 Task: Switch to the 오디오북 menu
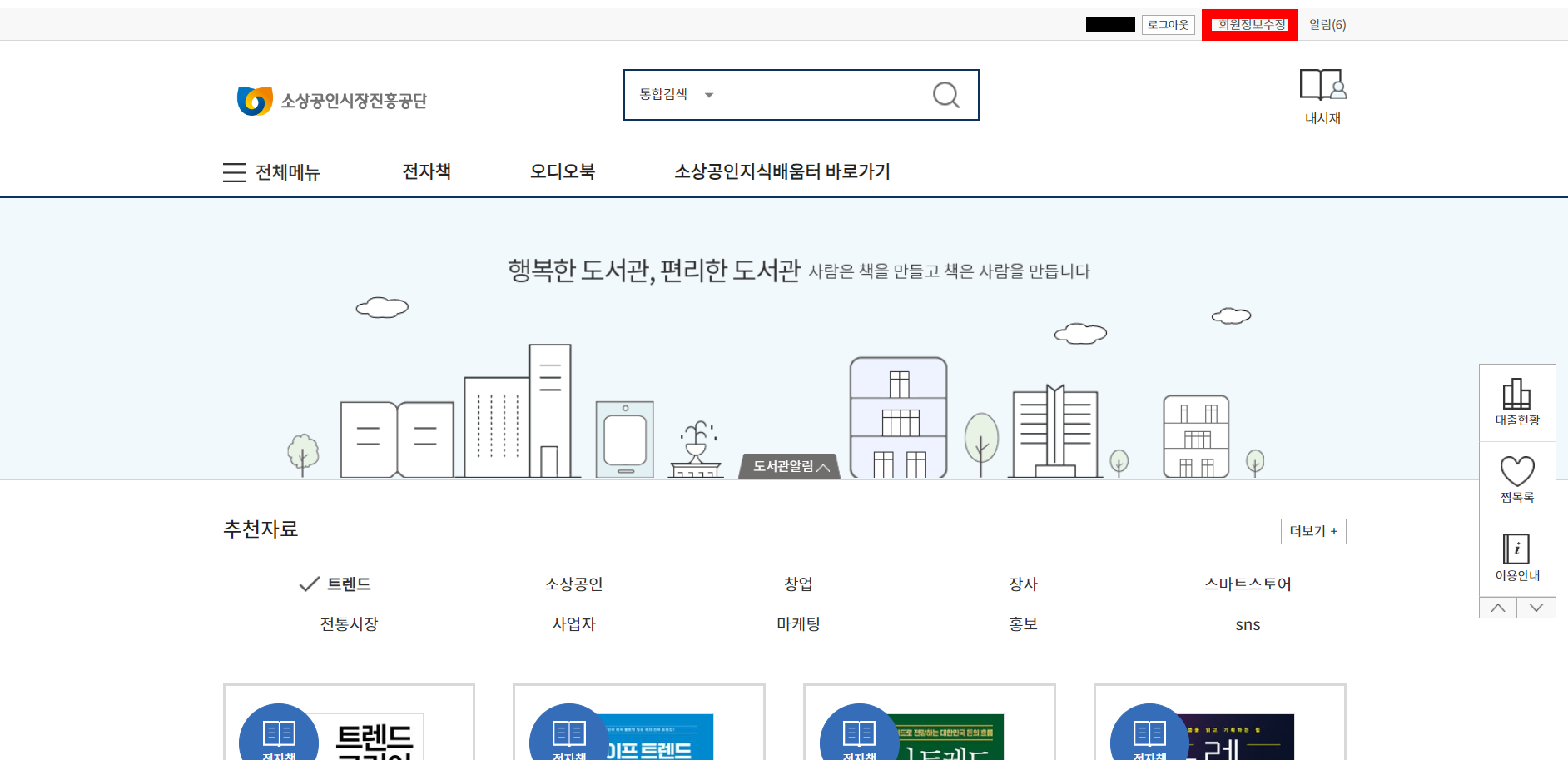[x=562, y=171]
